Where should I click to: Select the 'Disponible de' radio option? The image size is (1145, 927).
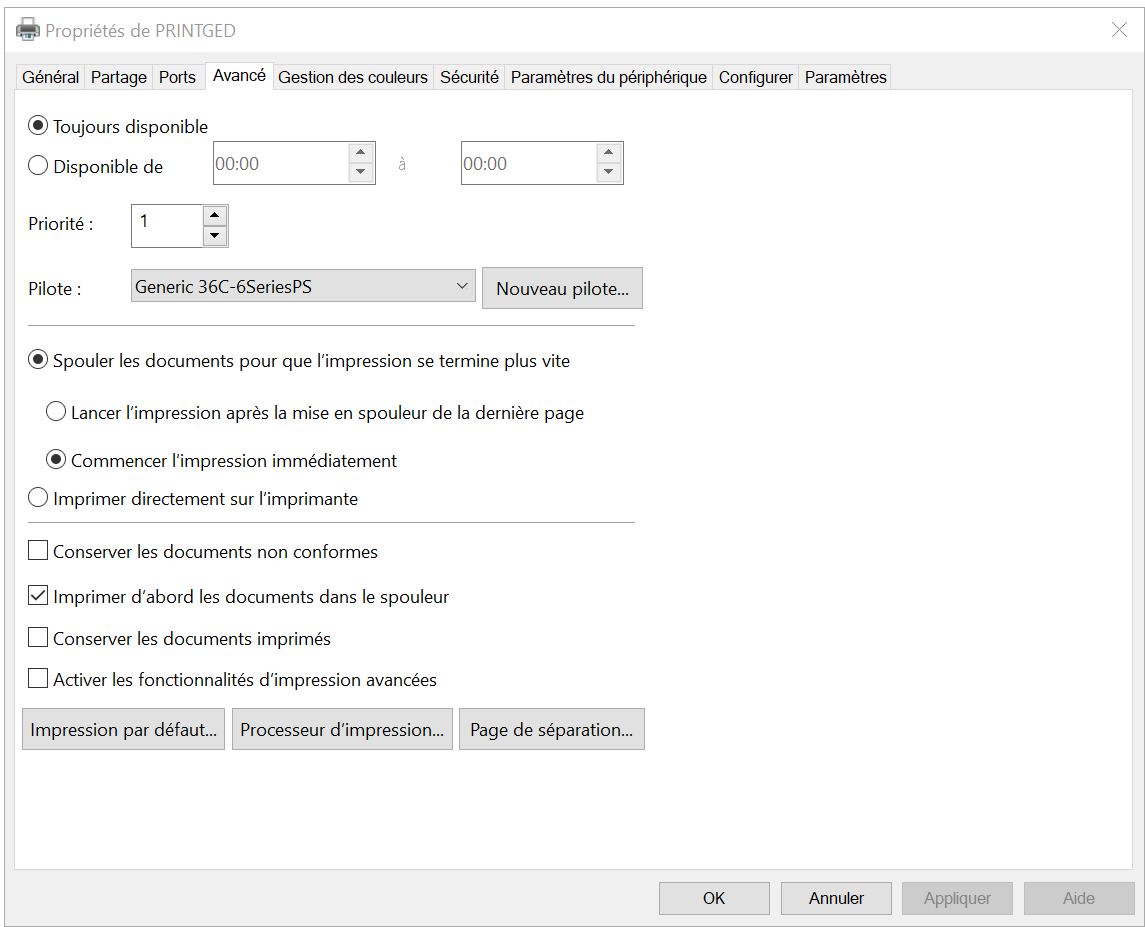coord(38,167)
